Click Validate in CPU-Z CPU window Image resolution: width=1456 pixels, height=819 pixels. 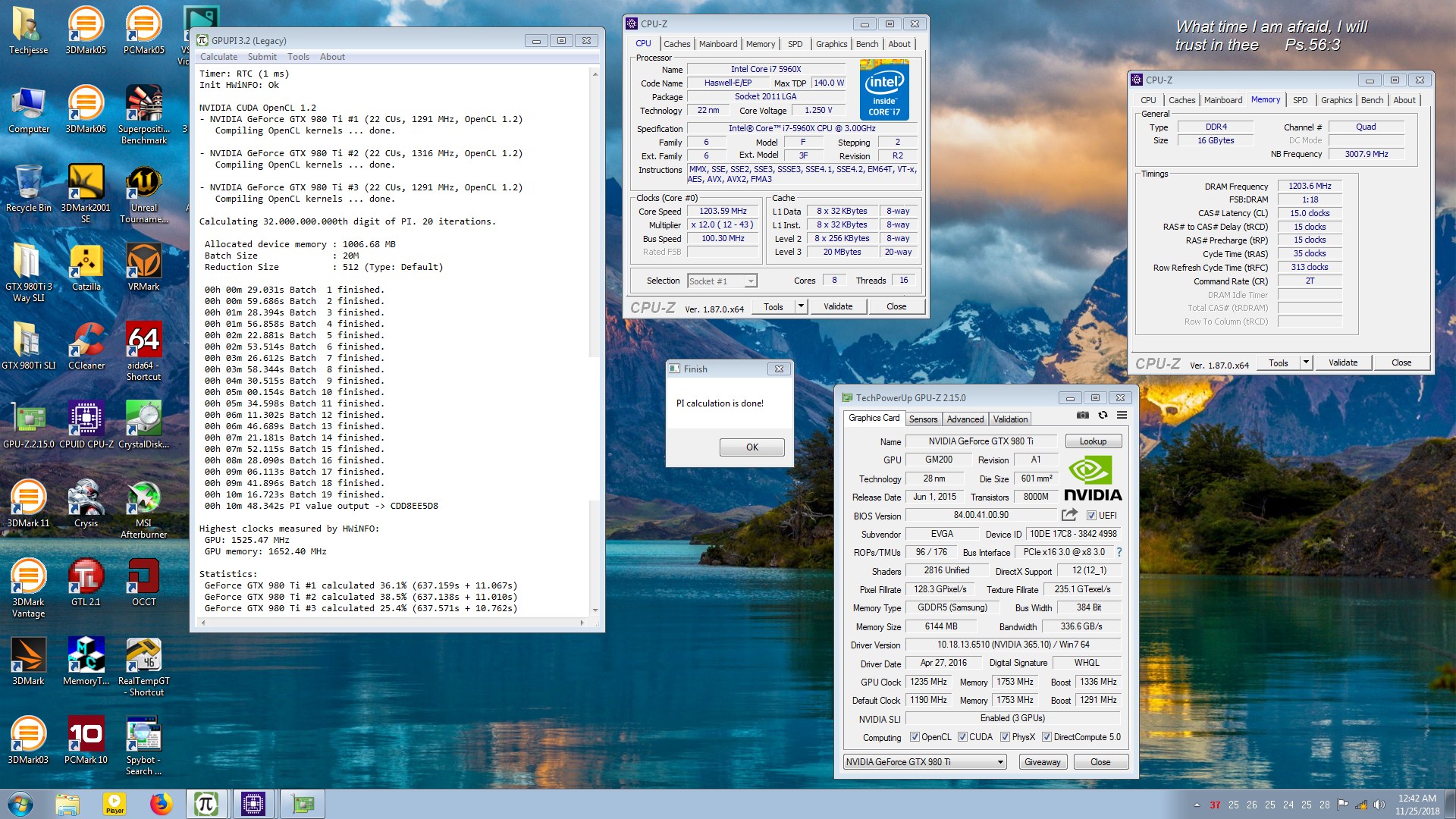pyautogui.click(x=837, y=306)
